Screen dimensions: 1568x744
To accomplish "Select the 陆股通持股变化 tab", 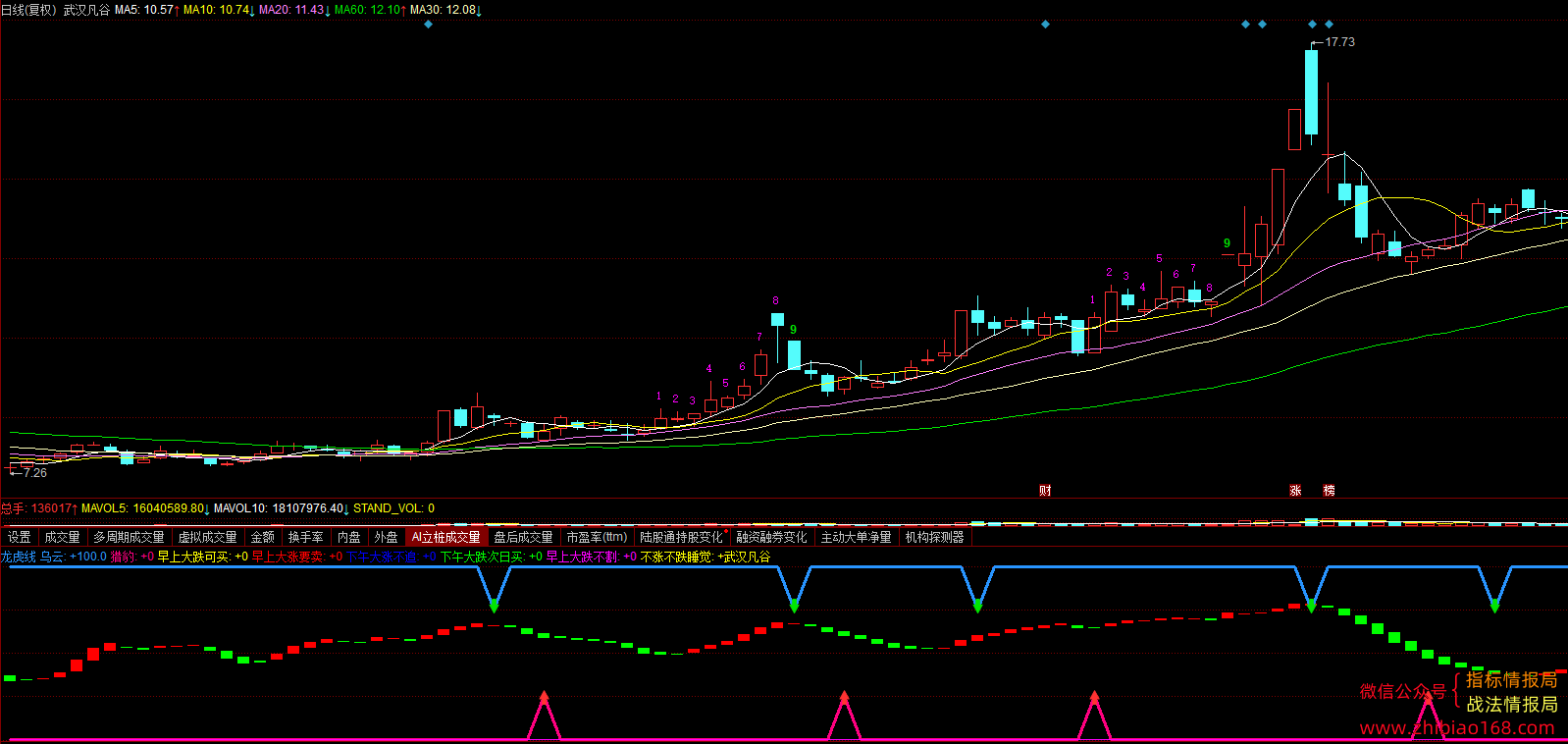I will pyautogui.click(x=681, y=537).
